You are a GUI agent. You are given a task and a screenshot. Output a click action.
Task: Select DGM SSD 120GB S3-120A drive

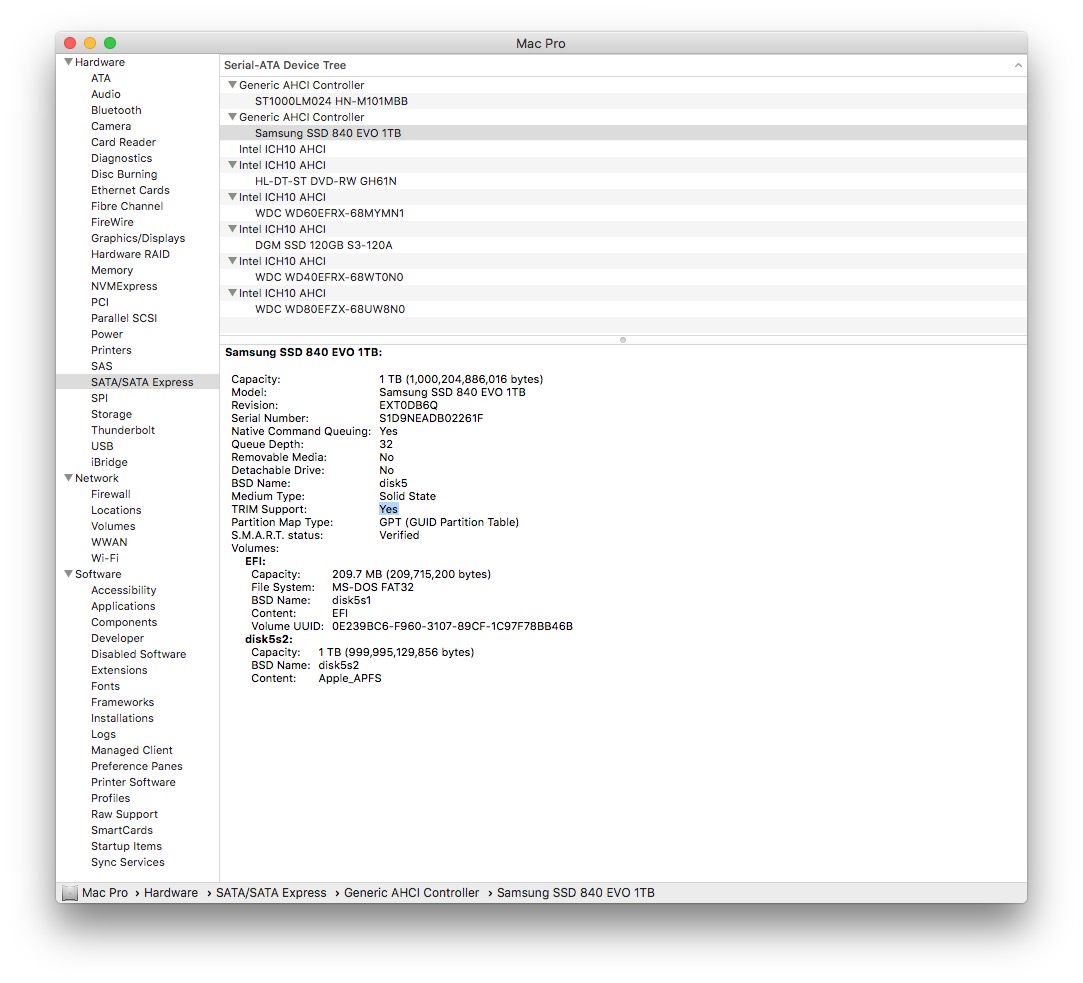point(623,245)
